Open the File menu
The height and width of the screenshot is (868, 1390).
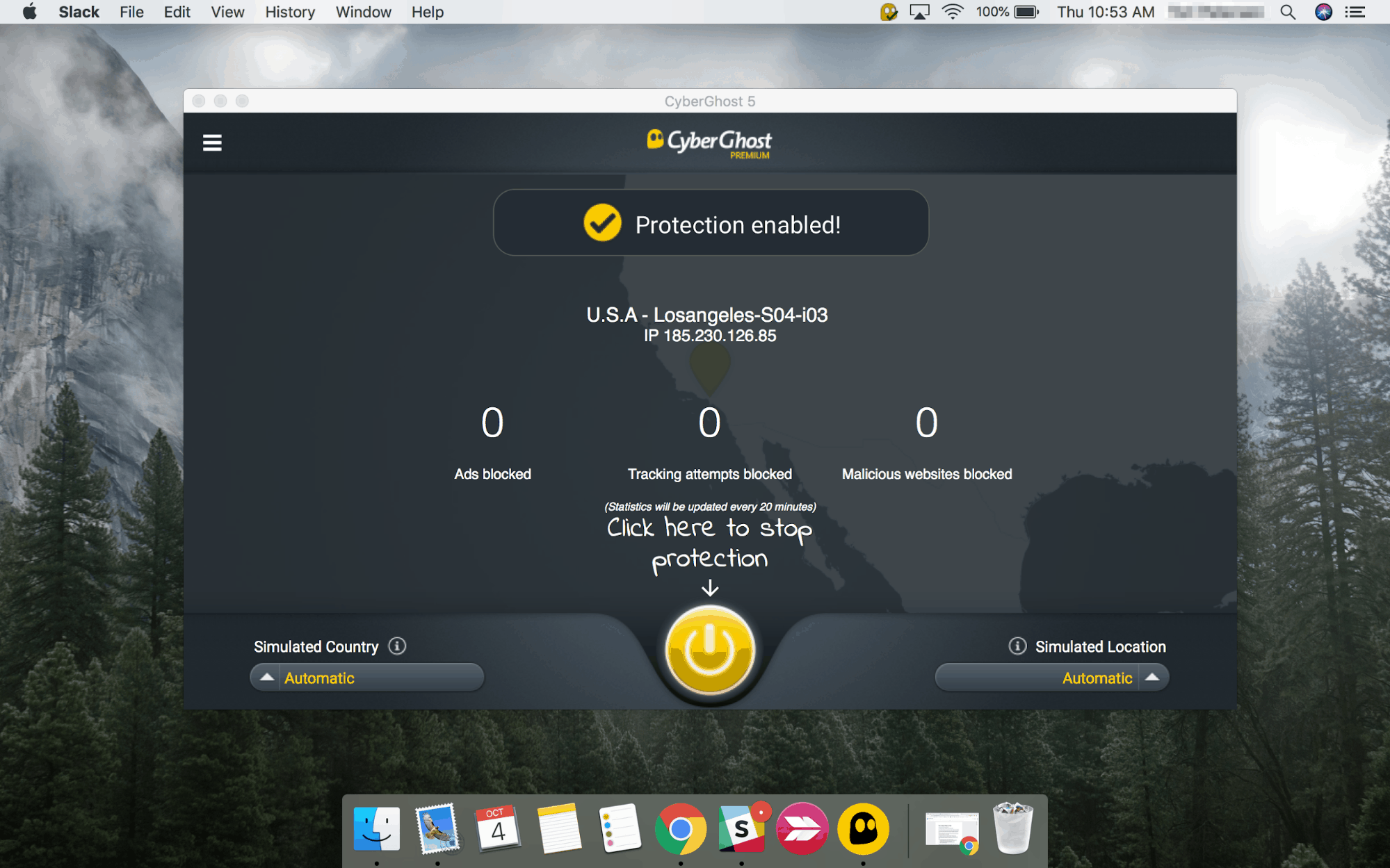[x=131, y=12]
